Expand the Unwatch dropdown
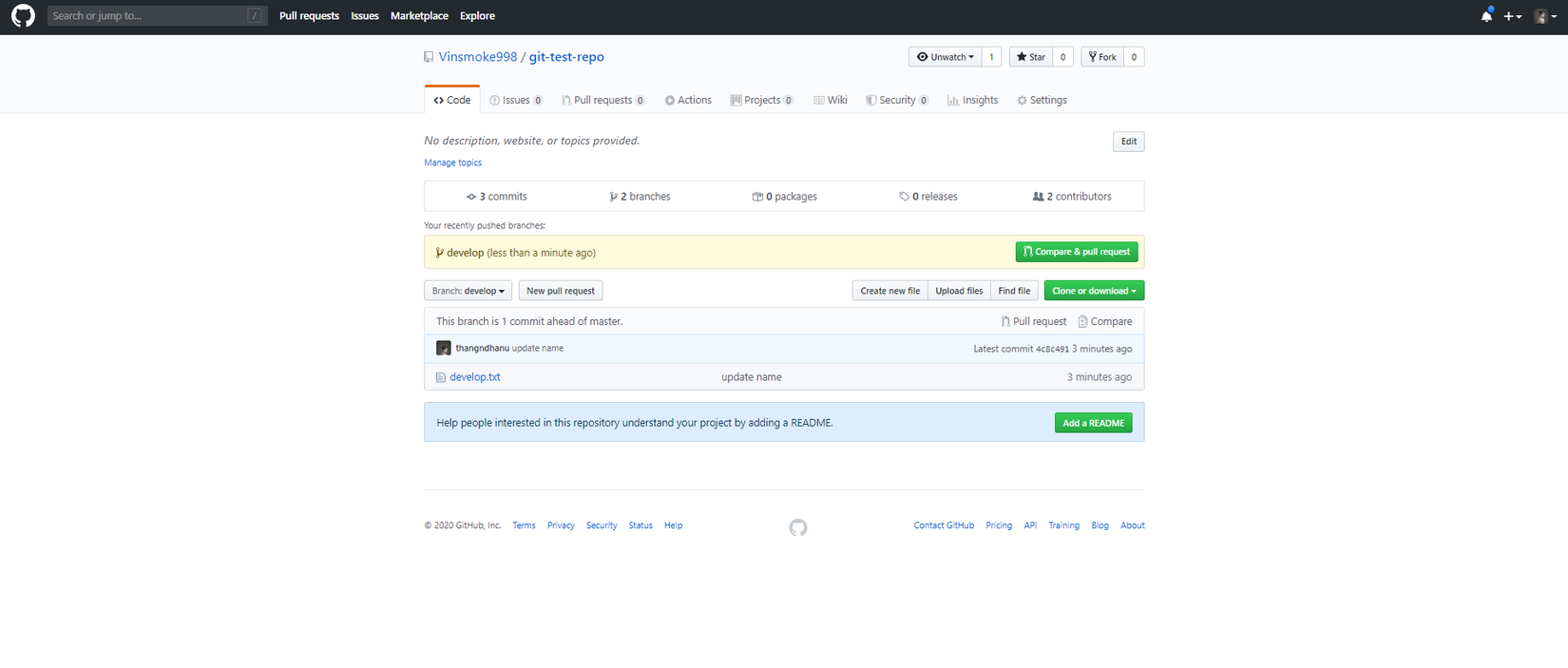The image size is (1568, 668). [x=945, y=57]
